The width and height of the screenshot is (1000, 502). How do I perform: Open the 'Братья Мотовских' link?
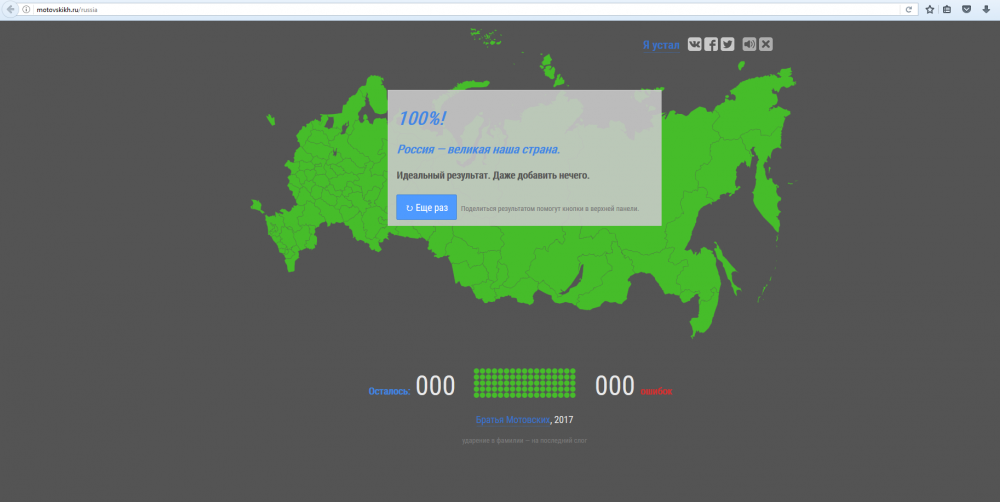(513, 420)
